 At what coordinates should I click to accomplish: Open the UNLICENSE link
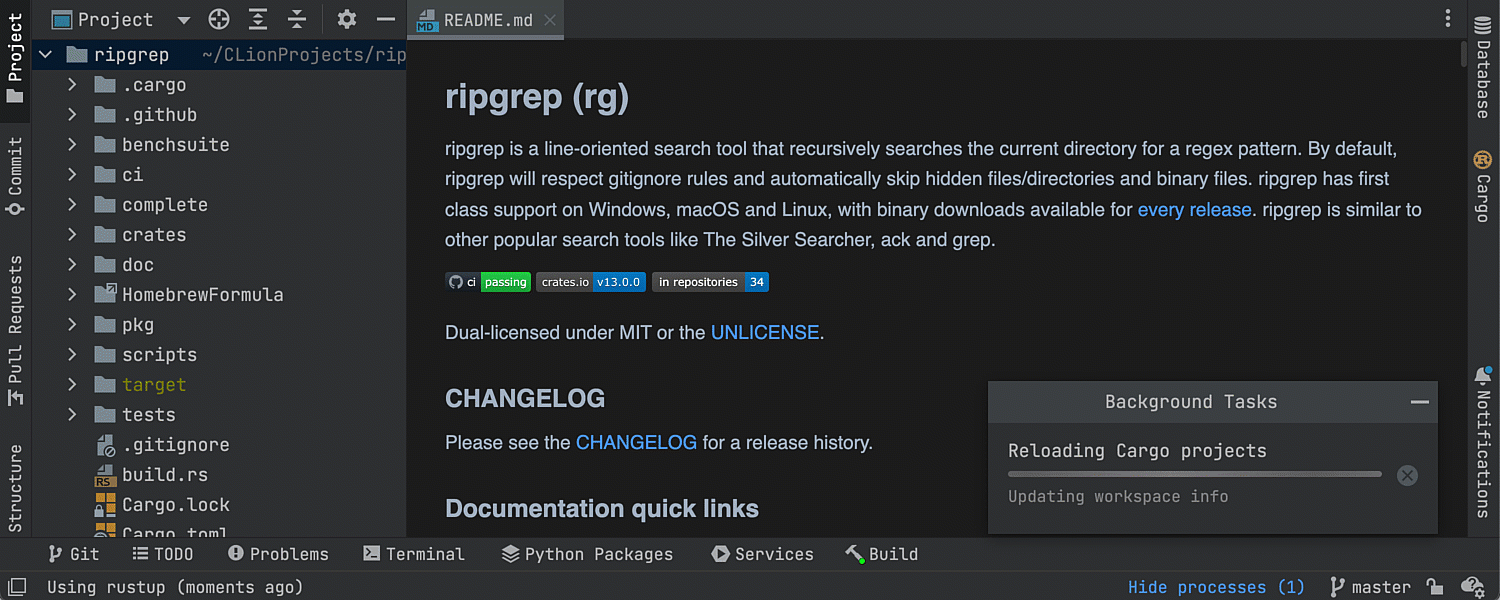(765, 333)
